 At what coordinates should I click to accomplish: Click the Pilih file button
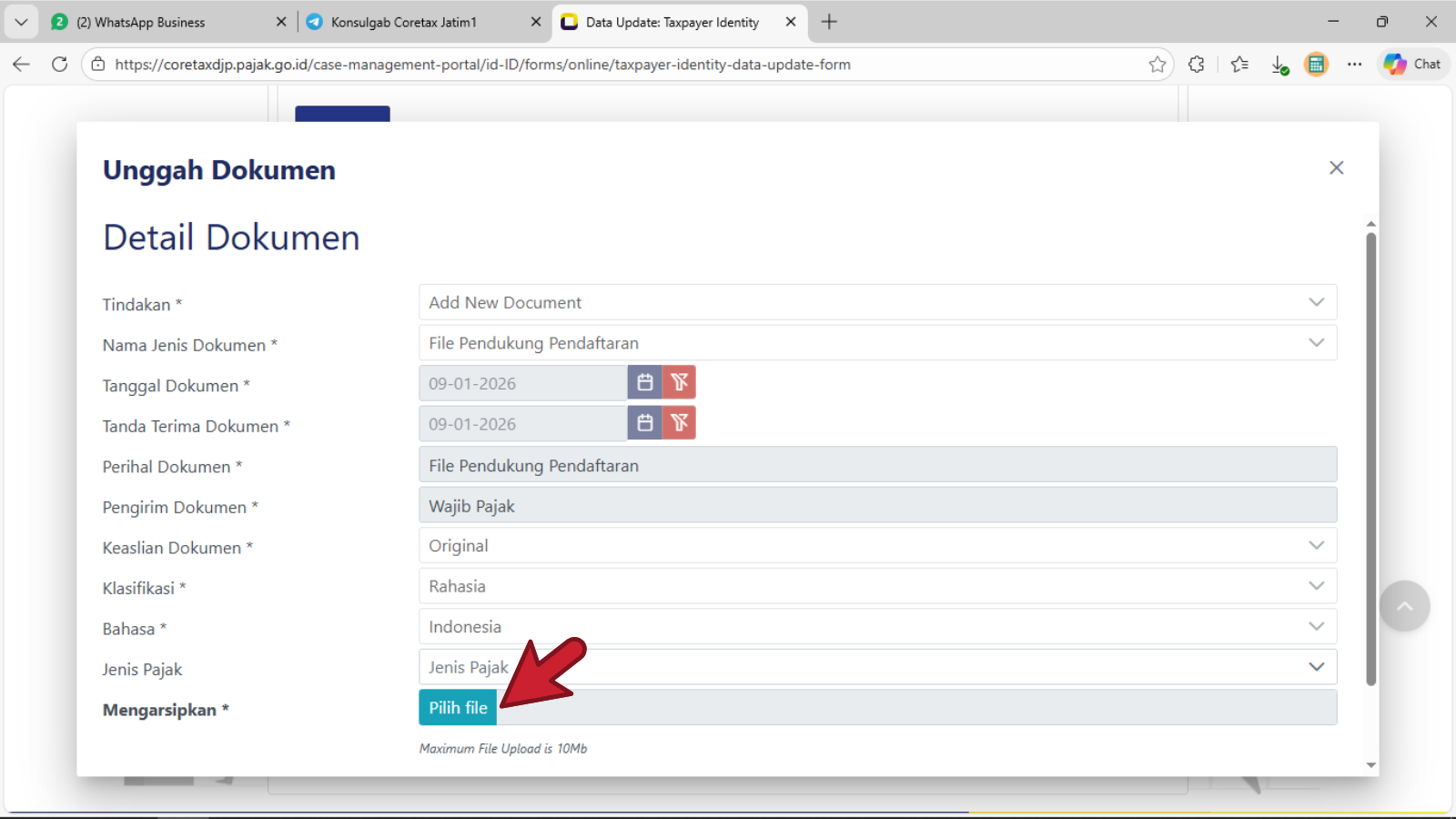coord(458,708)
